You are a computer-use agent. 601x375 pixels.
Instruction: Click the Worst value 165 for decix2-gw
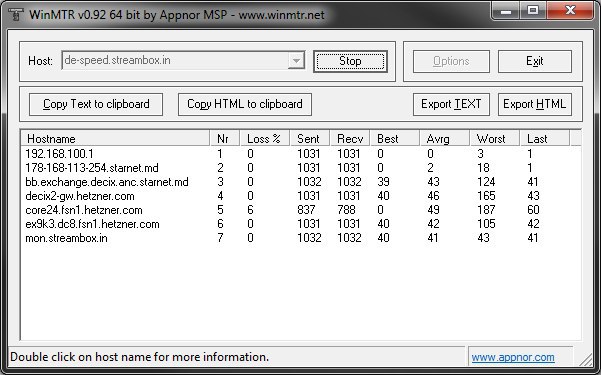(486, 196)
